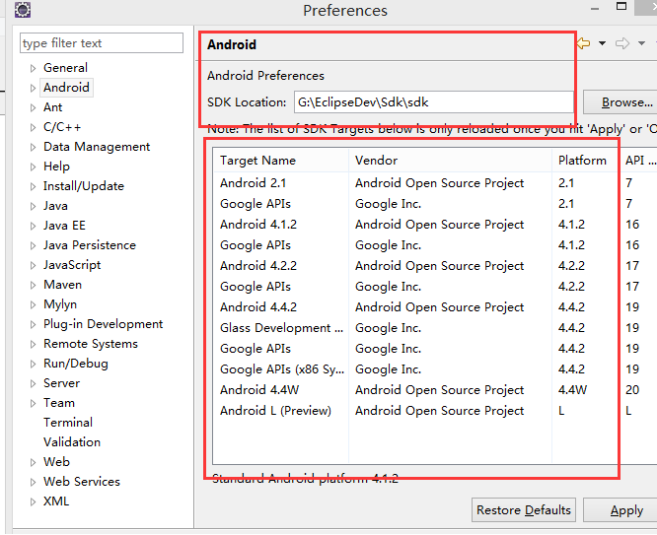Expand Run/Debug node arrow
The image size is (657, 535).
[33, 364]
